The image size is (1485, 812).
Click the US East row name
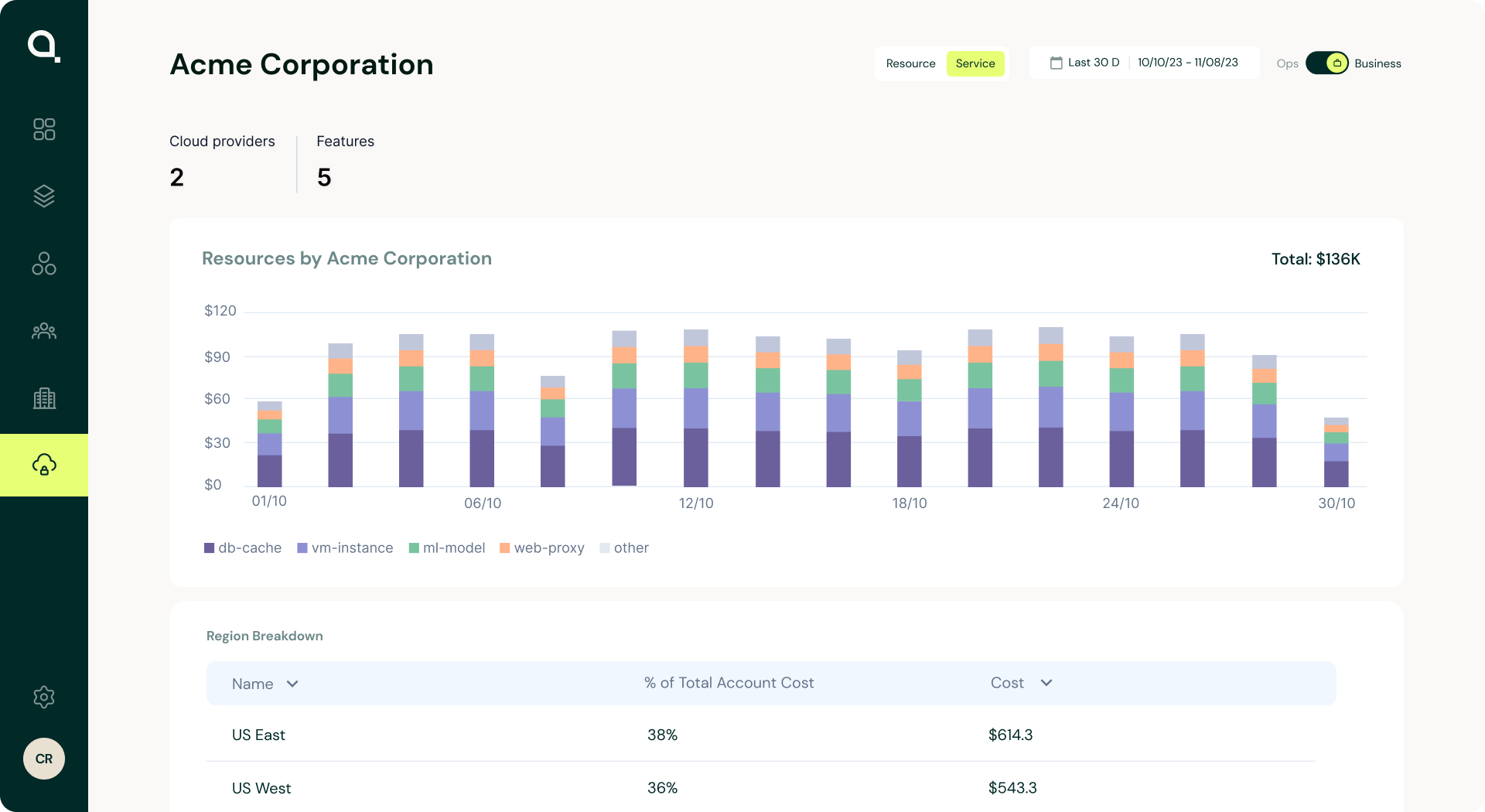(258, 735)
